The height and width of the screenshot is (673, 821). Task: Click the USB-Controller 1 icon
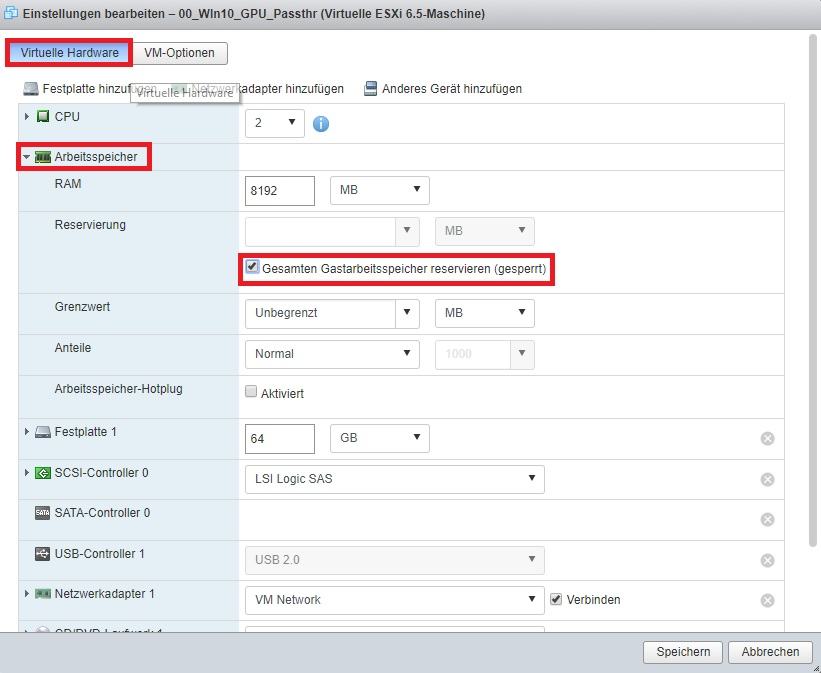pyautogui.click(x=42, y=554)
